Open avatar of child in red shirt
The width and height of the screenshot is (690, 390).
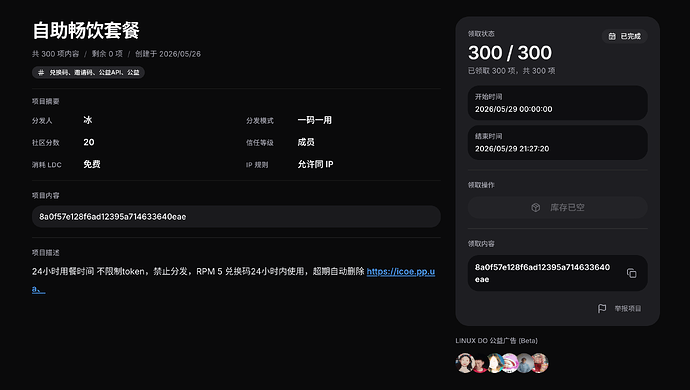480,364
